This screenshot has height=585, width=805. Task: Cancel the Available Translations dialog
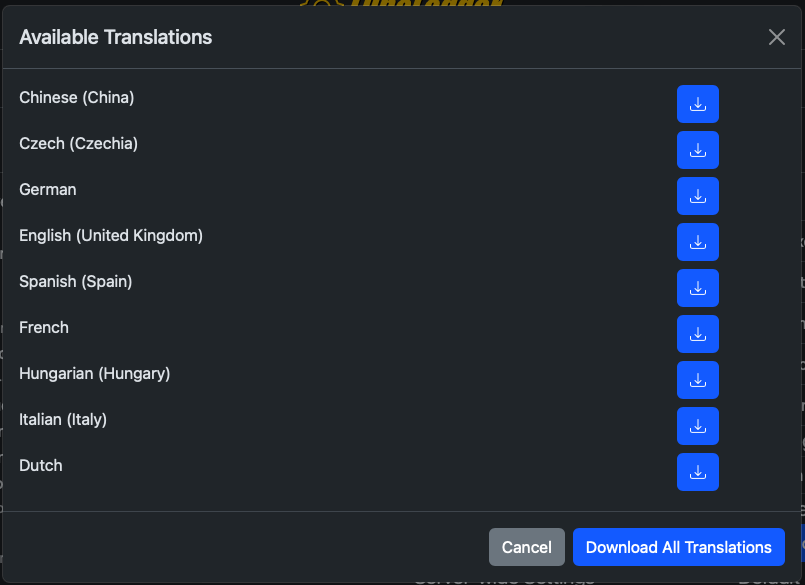[x=527, y=547]
